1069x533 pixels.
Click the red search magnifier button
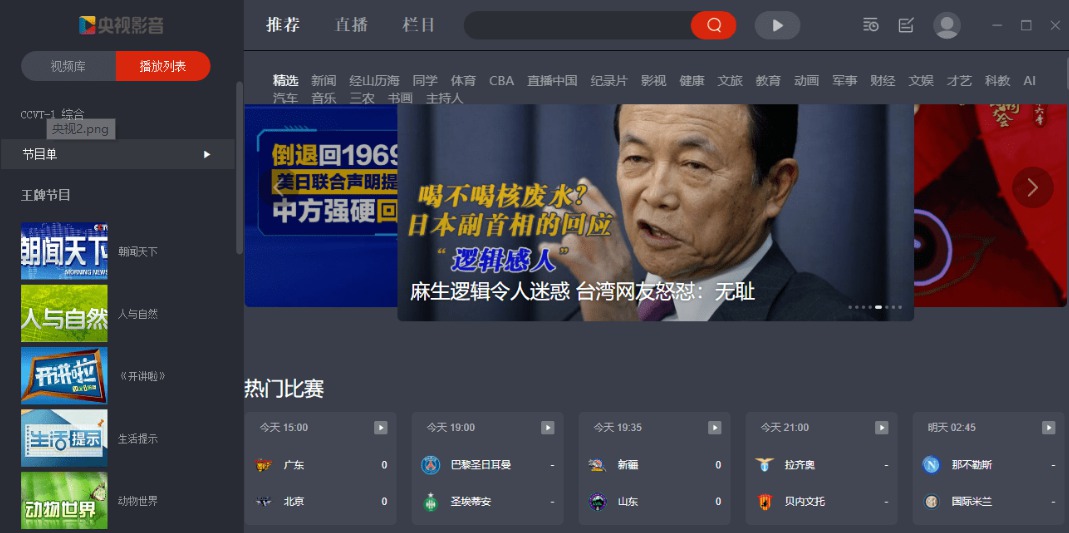click(x=713, y=25)
